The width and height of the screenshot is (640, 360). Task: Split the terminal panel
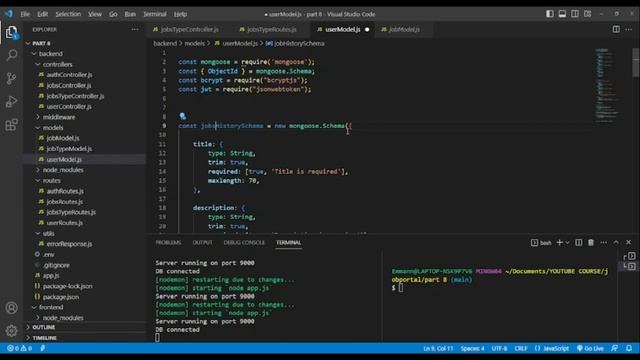click(578, 242)
